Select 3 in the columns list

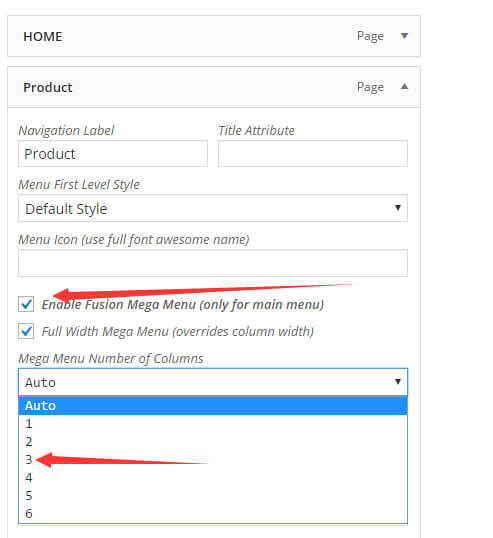point(213,459)
